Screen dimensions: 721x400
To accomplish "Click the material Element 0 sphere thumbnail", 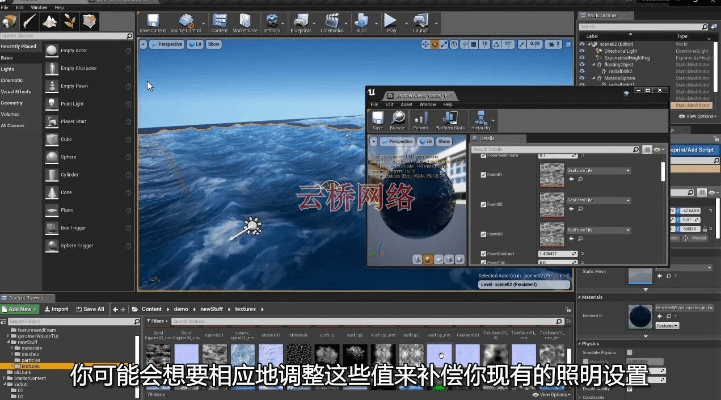I will tap(640, 316).
